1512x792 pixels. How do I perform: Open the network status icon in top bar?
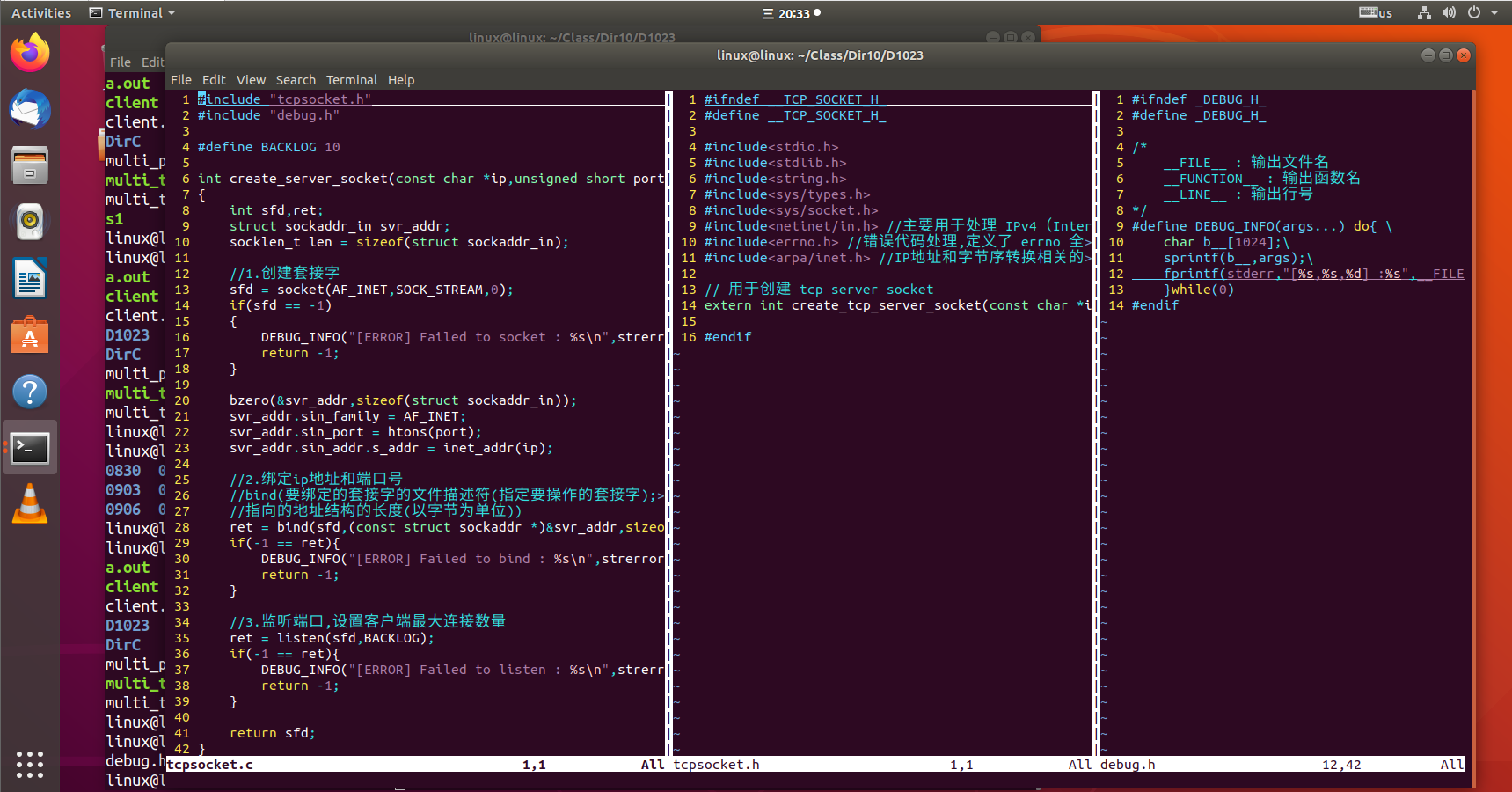(1424, 13)
